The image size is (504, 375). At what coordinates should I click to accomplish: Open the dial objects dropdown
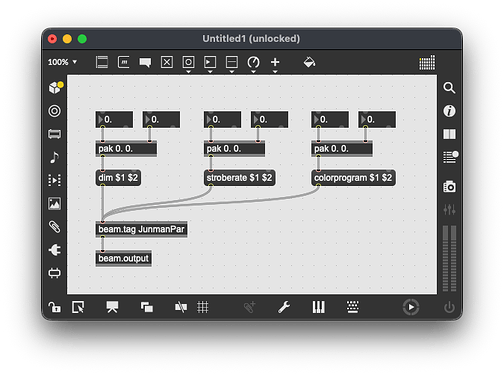point(253,64)
